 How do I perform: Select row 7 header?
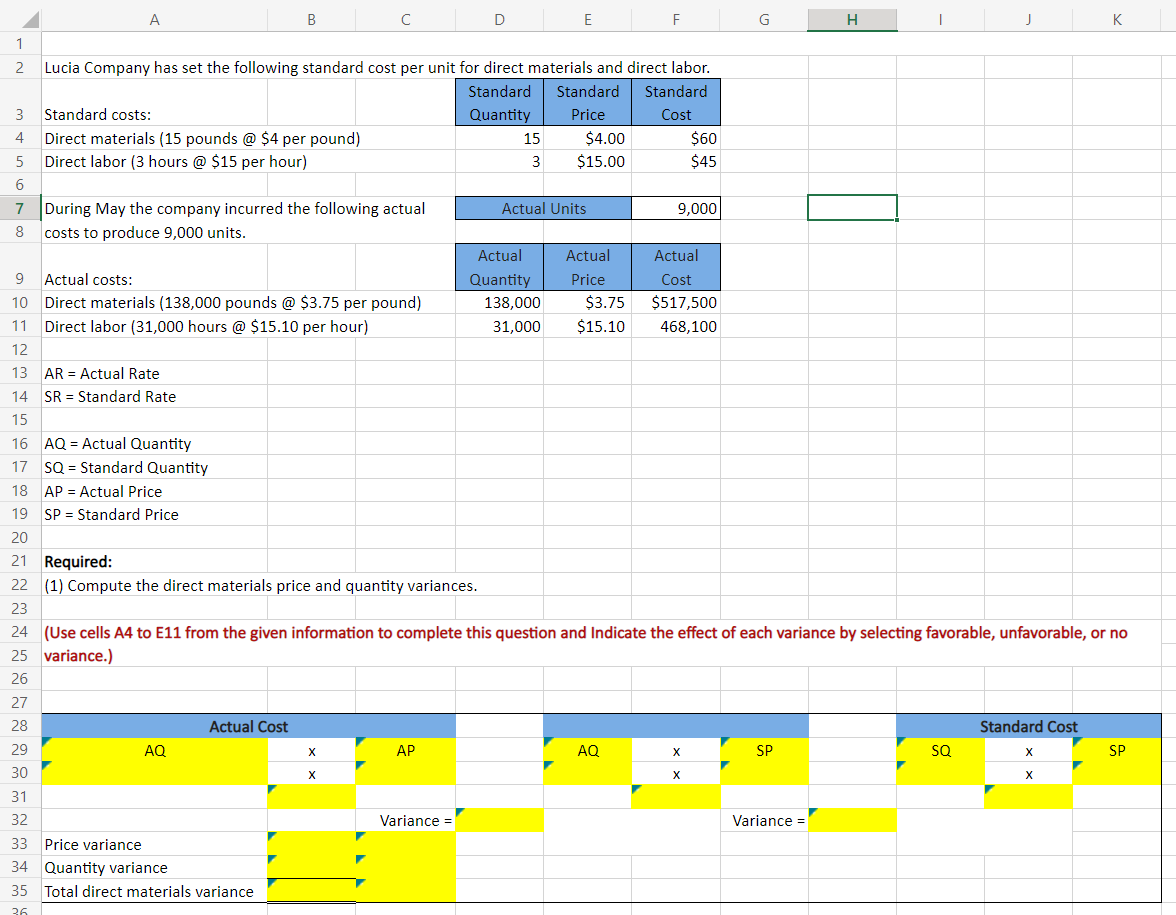point(19,208)
